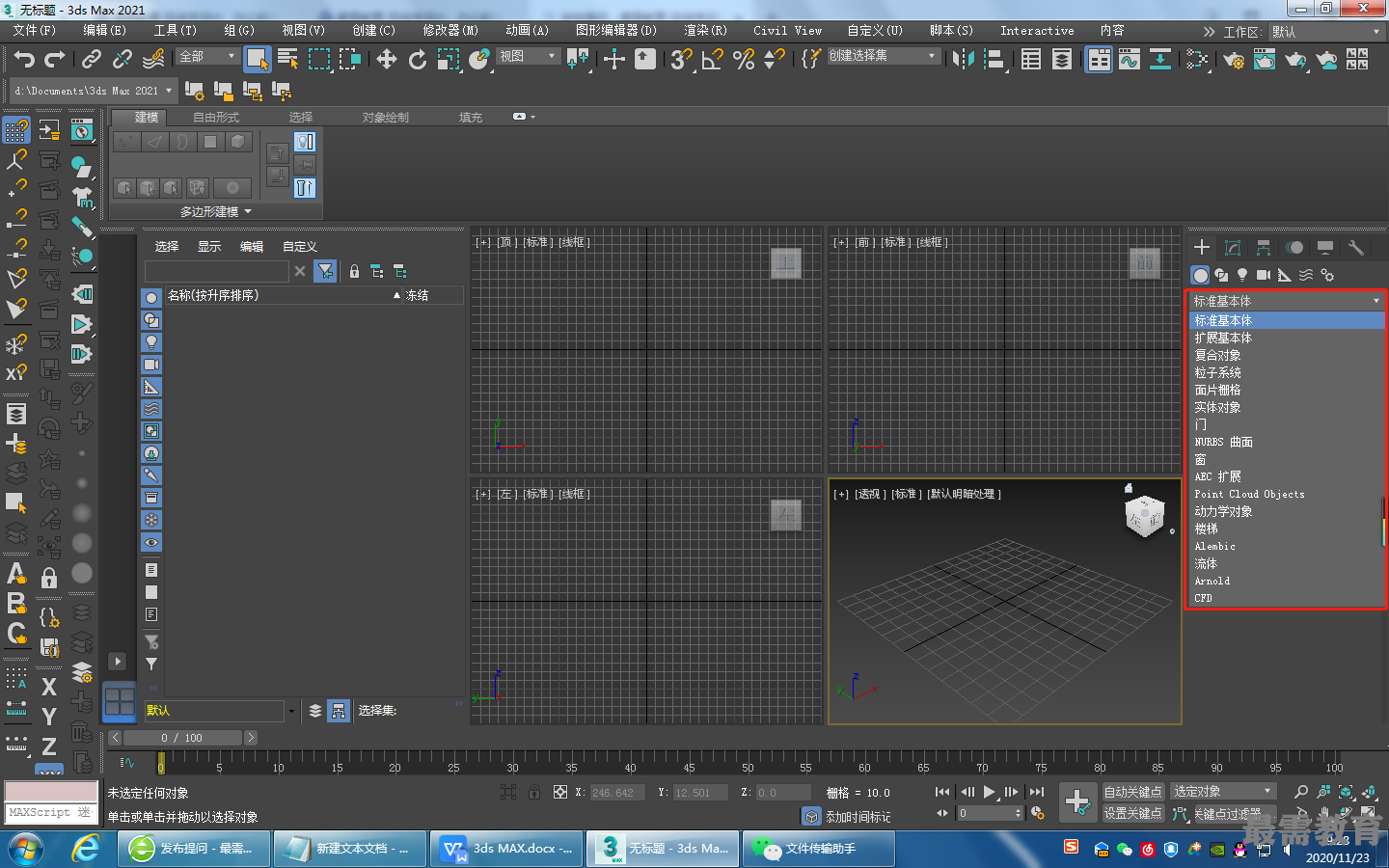Toggle the Scene Explorer display filter funnel
The image size is (1389, 868).
pyautogui.click(x=325, y=271)
